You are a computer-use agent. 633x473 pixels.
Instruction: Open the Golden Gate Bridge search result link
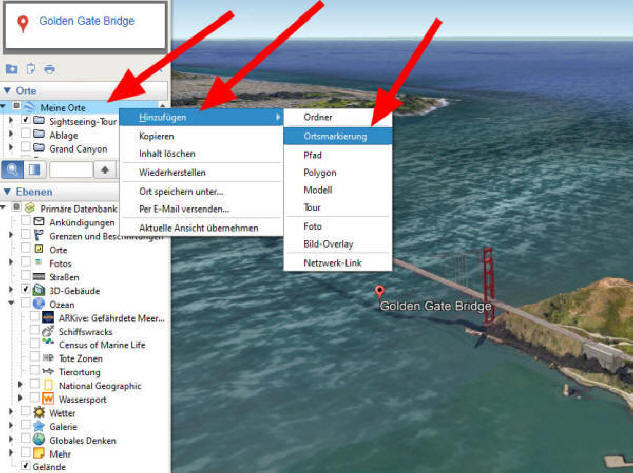click(x=87, y=21)
